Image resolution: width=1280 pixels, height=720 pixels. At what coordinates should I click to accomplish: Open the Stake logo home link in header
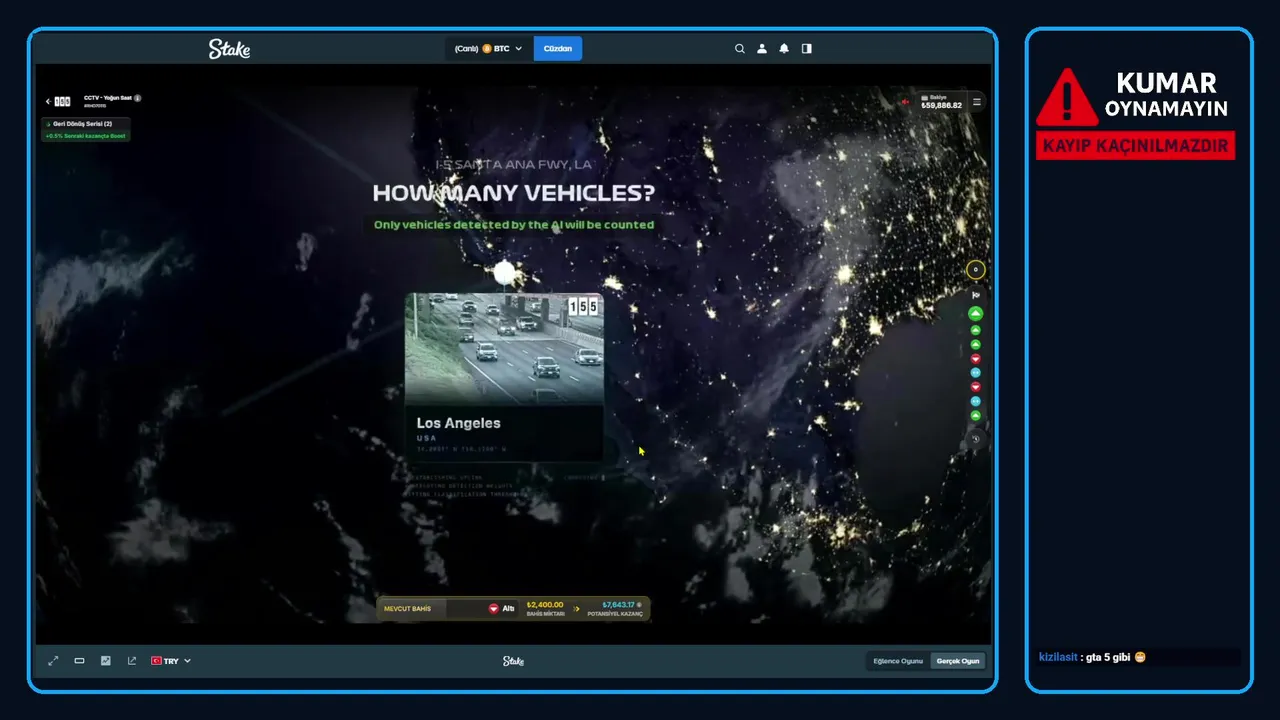pos(229,48)
